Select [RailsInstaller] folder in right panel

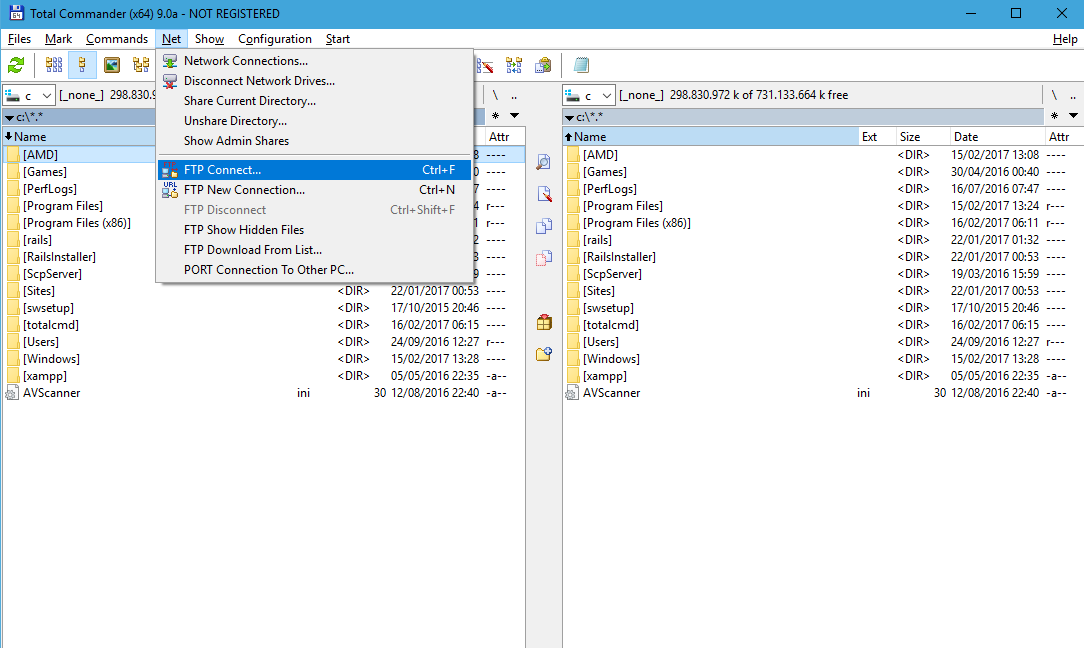pos(619,257)
